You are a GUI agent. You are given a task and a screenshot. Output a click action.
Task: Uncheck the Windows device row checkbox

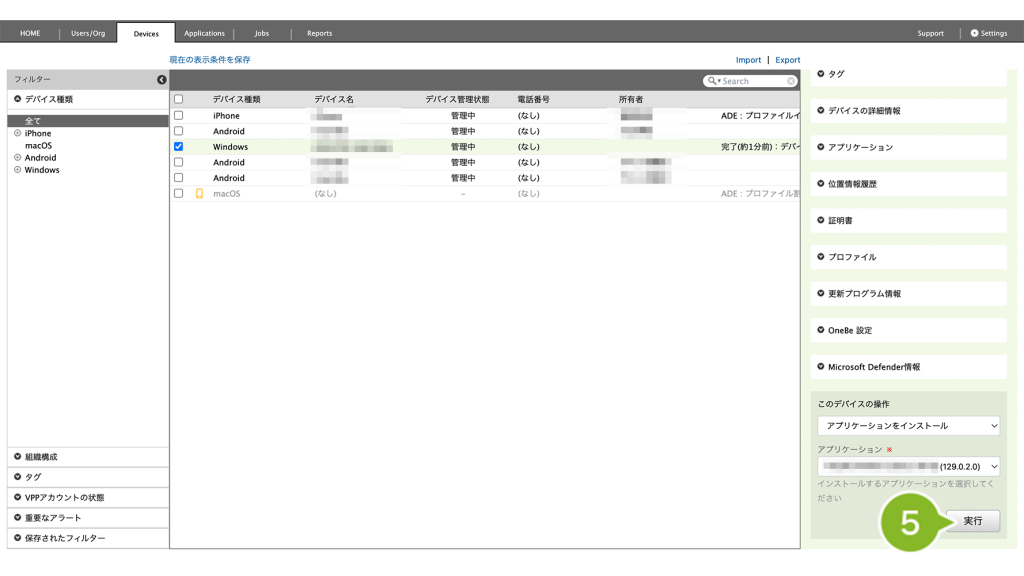click(179, 147)
